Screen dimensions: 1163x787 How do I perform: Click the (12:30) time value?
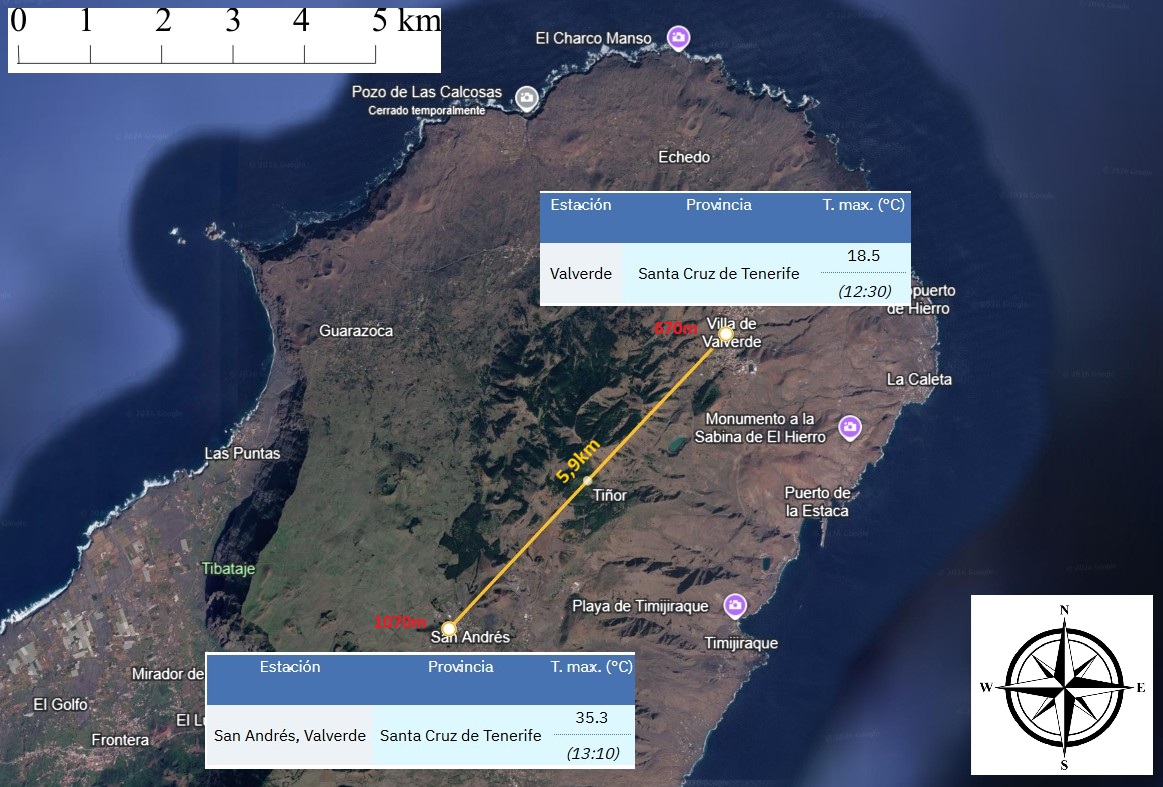(x=865, y=291)
